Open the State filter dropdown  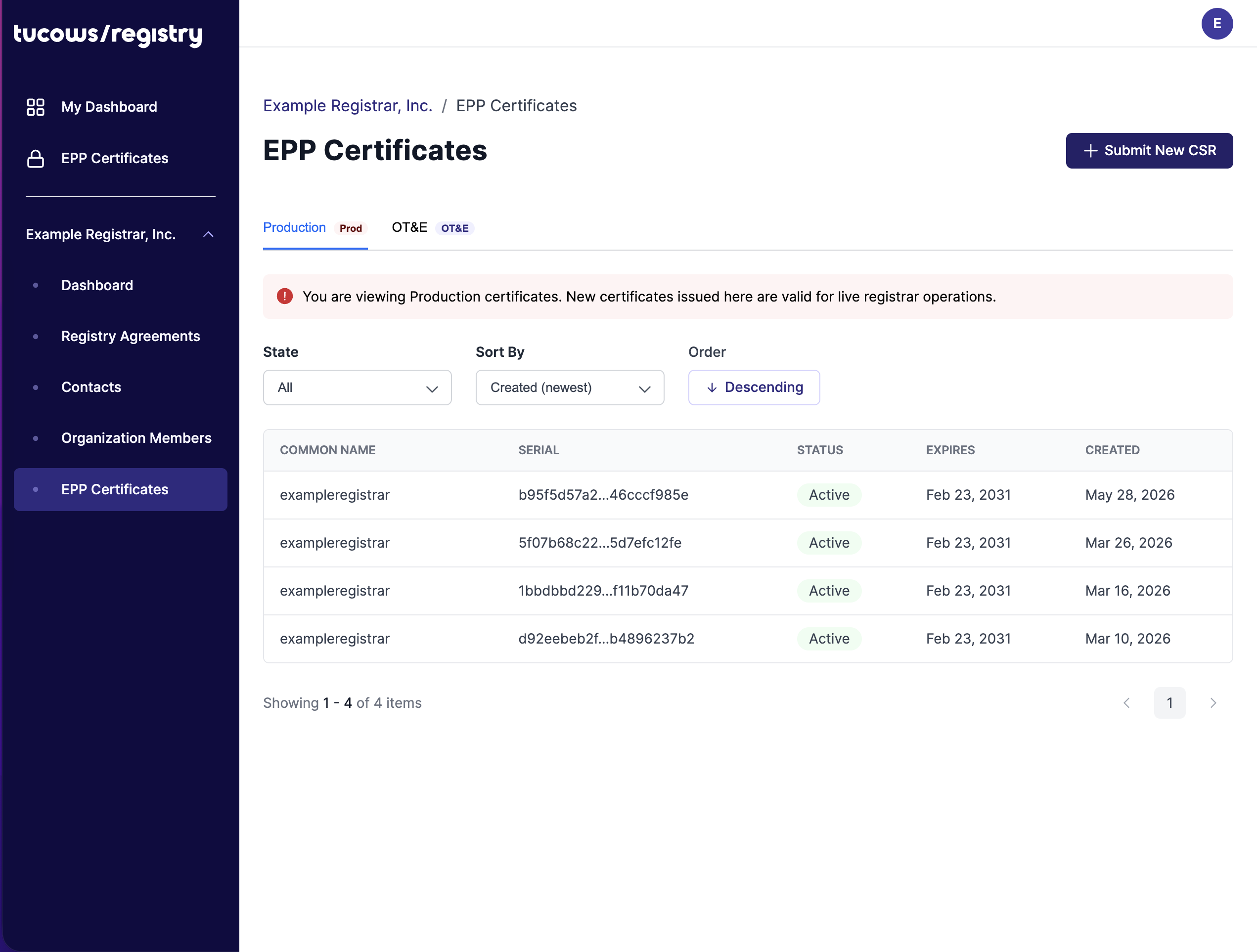click(x=358, y=388)
